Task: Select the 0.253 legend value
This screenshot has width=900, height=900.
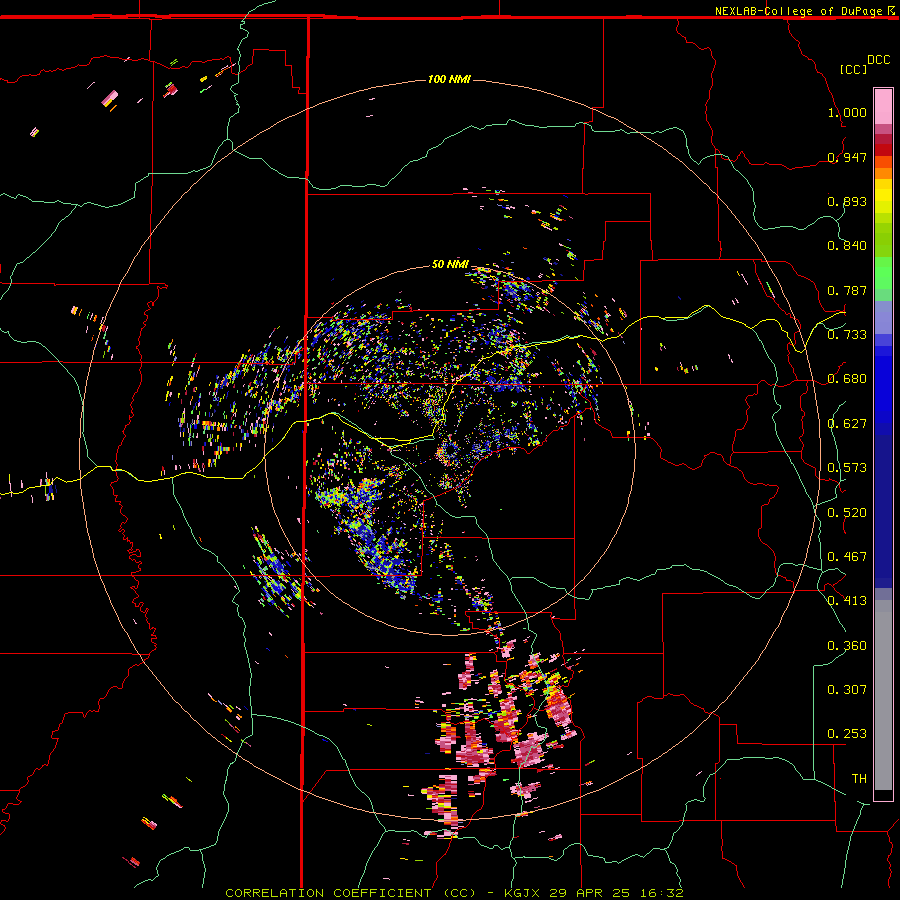Action: (x=847, y=734)
